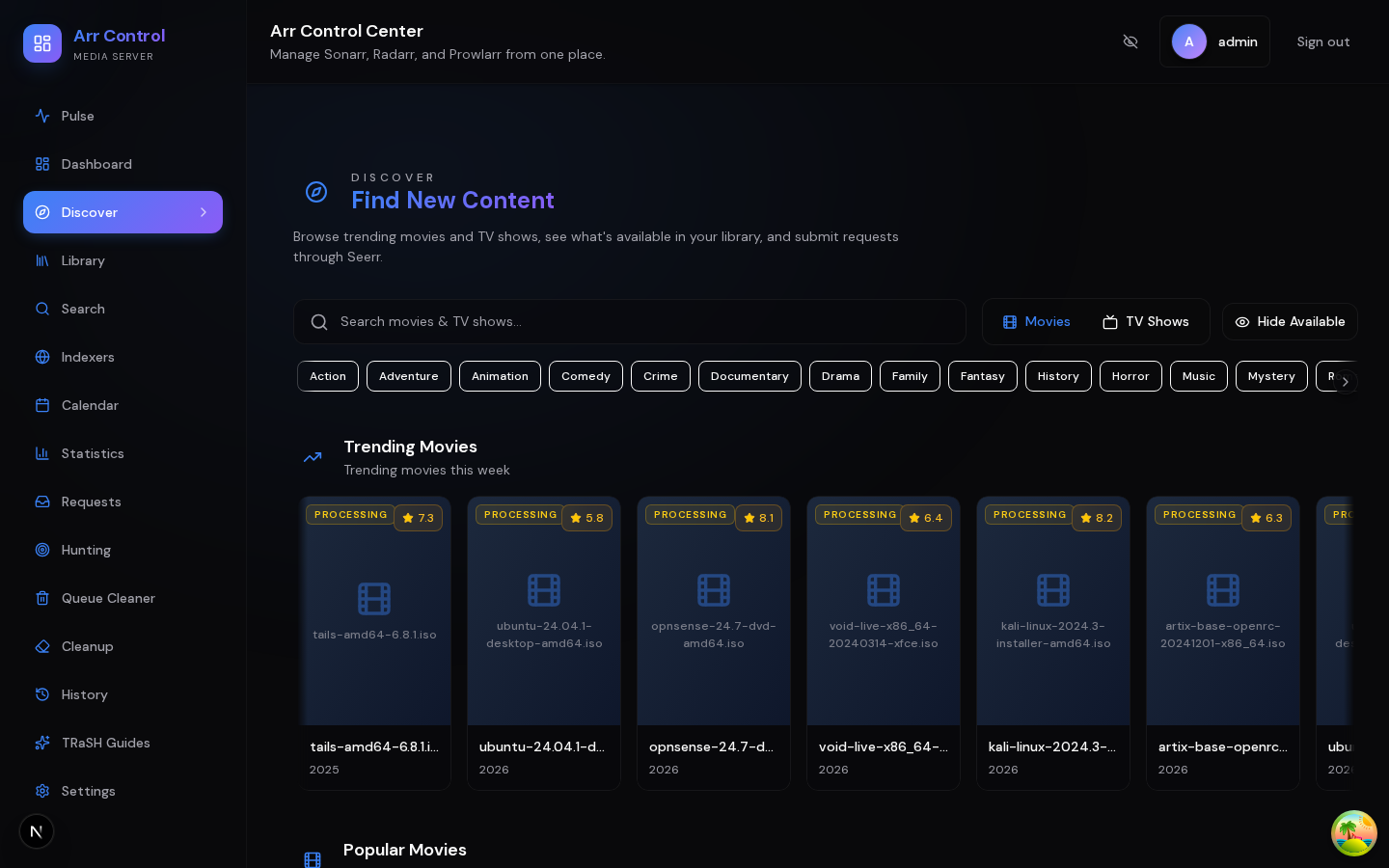Open Dashboard in the sidebar

(x=123, y=164)
